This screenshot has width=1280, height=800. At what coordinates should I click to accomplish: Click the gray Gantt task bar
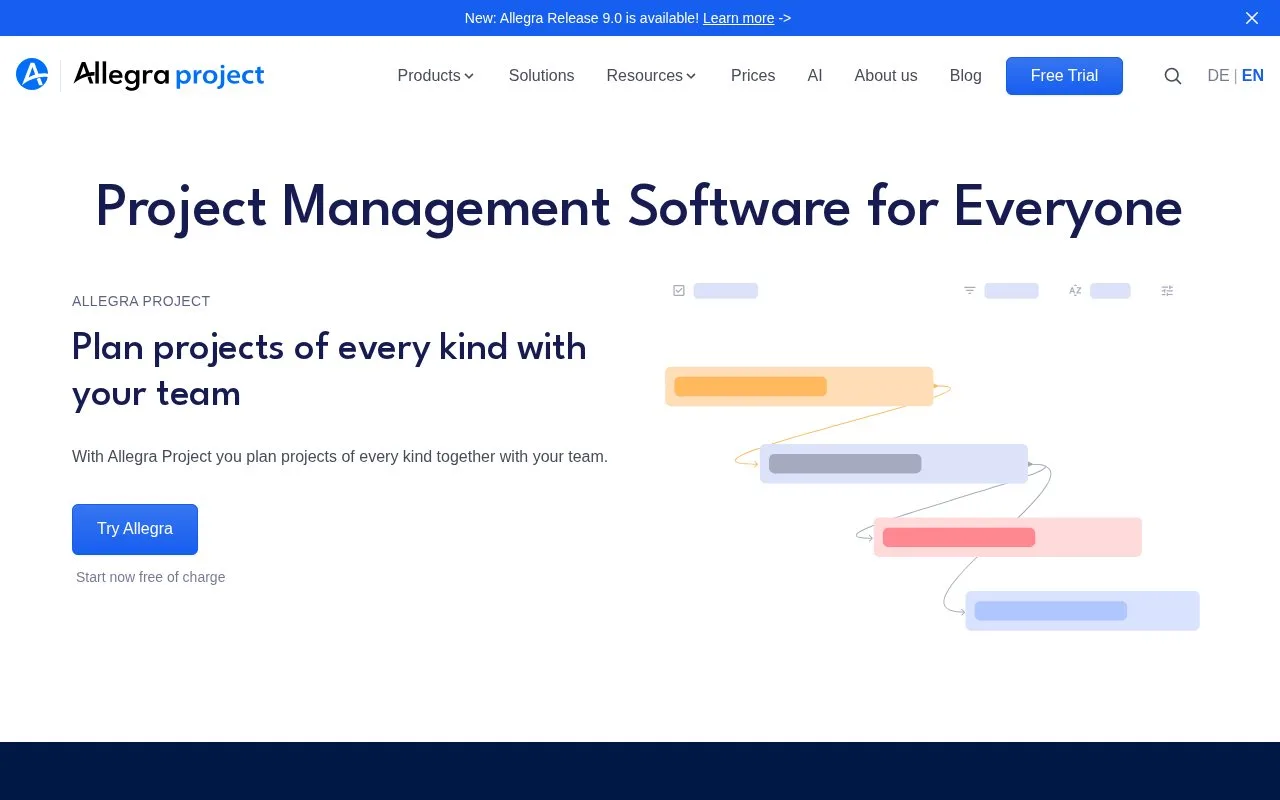point(894,464)
